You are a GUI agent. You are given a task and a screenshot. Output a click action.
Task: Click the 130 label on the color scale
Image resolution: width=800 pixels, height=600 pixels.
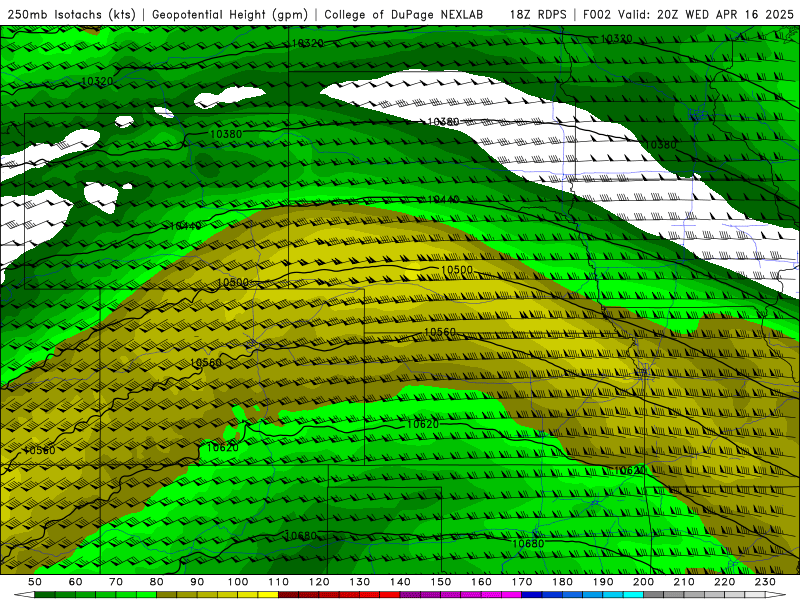(x=360, y=582)
